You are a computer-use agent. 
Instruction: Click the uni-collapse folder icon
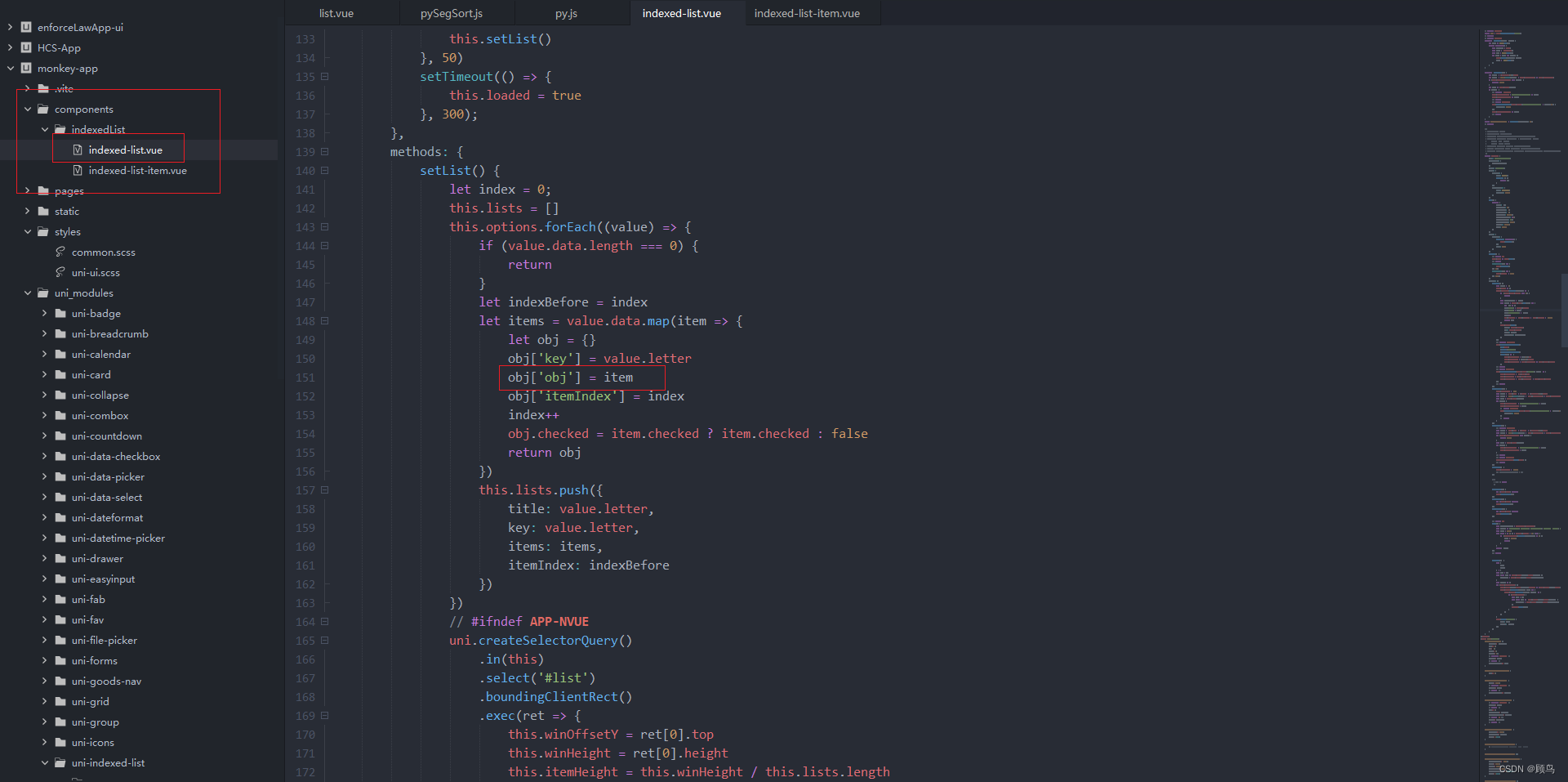60,395
